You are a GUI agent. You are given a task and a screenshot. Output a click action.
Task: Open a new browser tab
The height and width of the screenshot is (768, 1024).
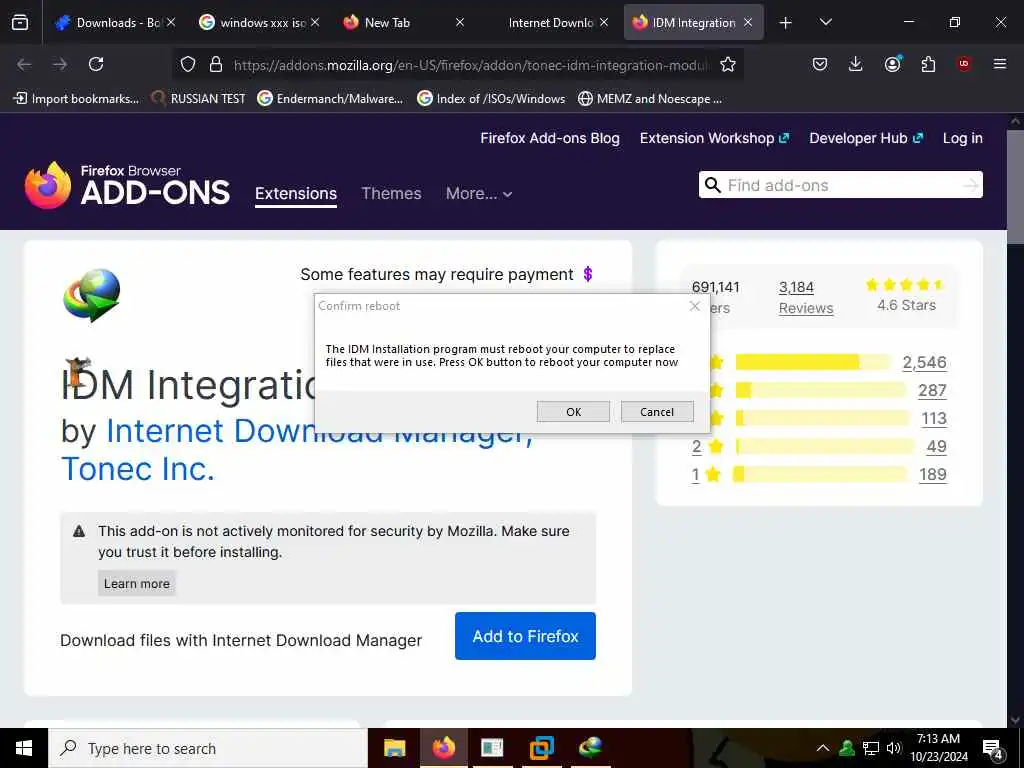point(786,23)
